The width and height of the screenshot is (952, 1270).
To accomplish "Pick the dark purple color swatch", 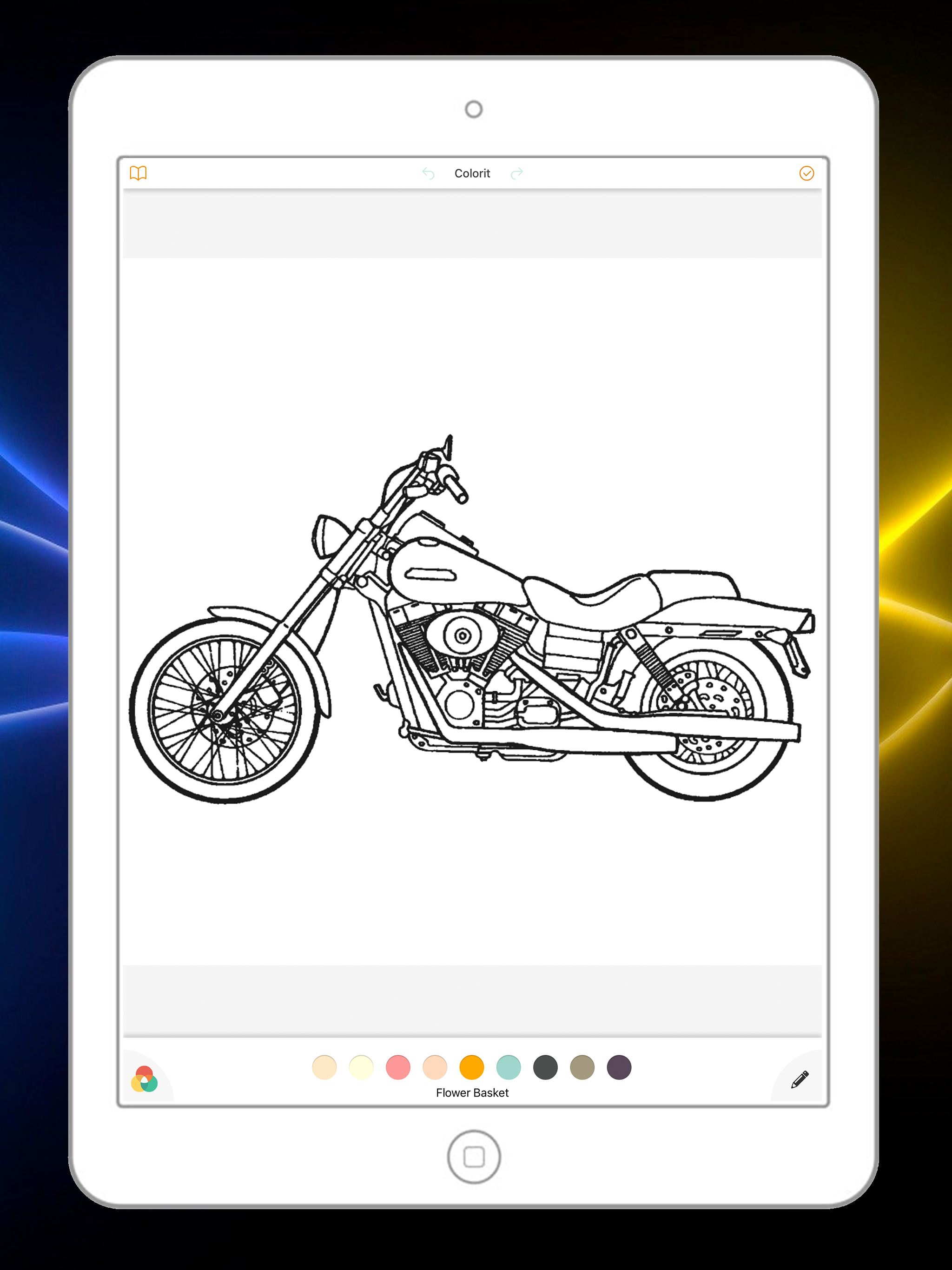I will click(x=619, y=1067).
